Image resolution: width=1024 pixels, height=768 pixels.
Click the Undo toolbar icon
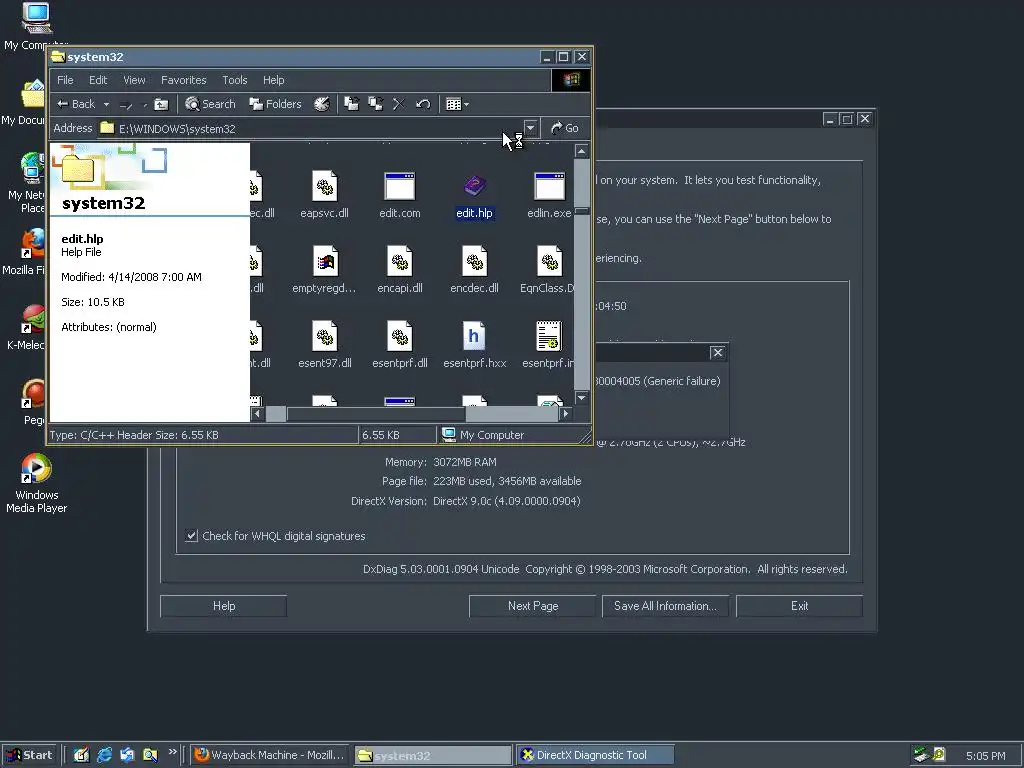(423, 104)
